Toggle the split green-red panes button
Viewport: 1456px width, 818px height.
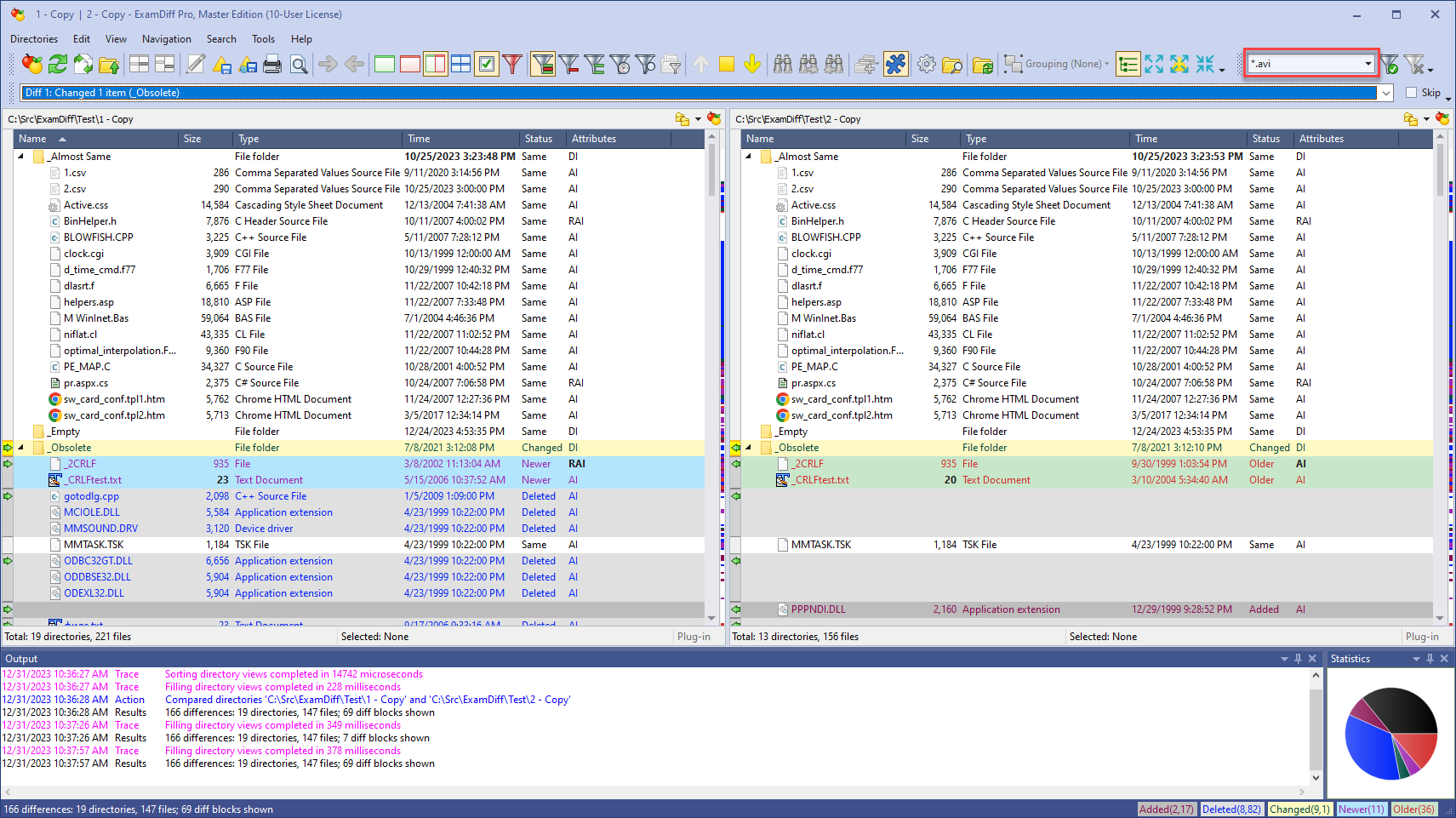436,64
